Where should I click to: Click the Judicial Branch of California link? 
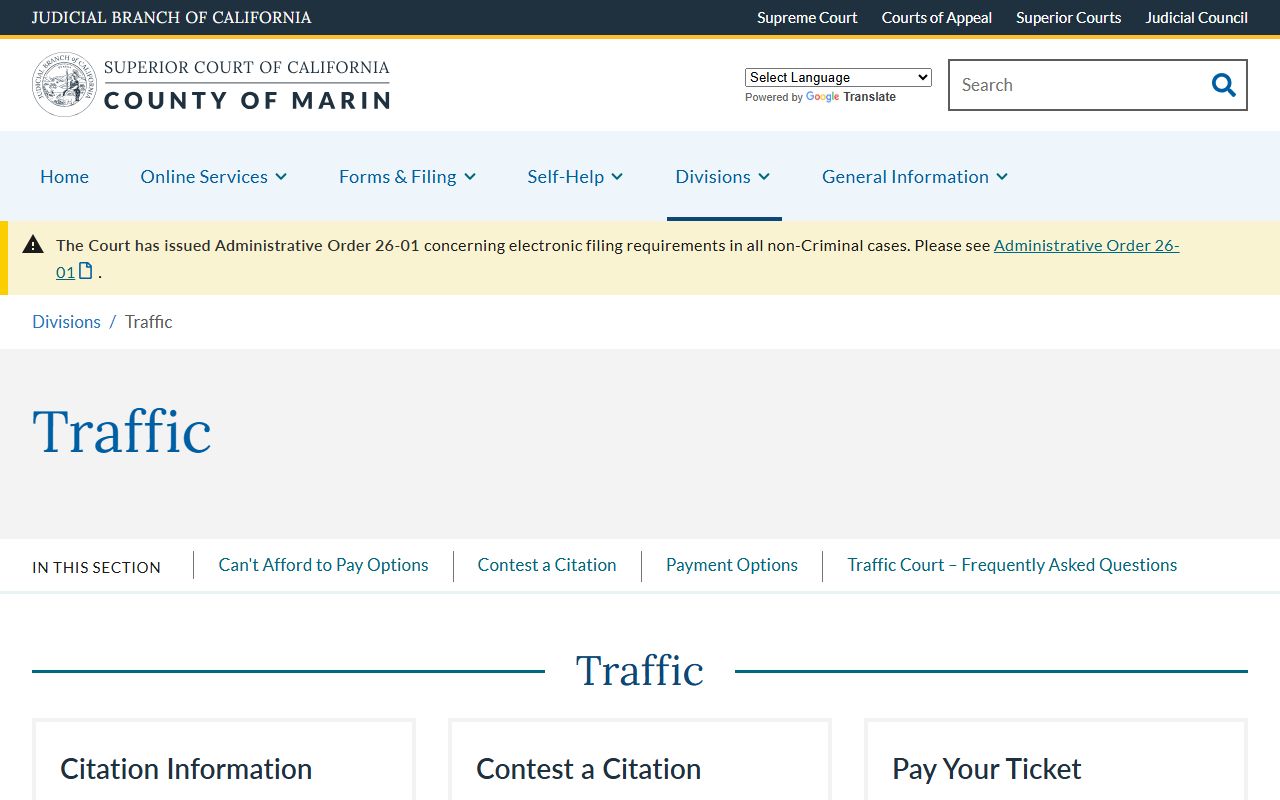171,17
